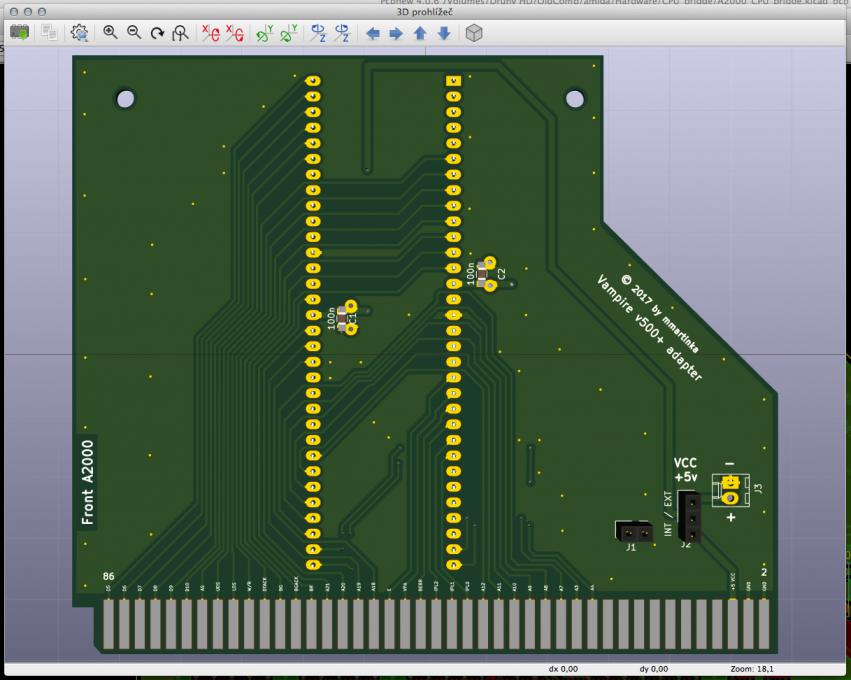The image size is (851, 680).
Task: Zoom out of the 3D view
Action: [x=133, y=33]
